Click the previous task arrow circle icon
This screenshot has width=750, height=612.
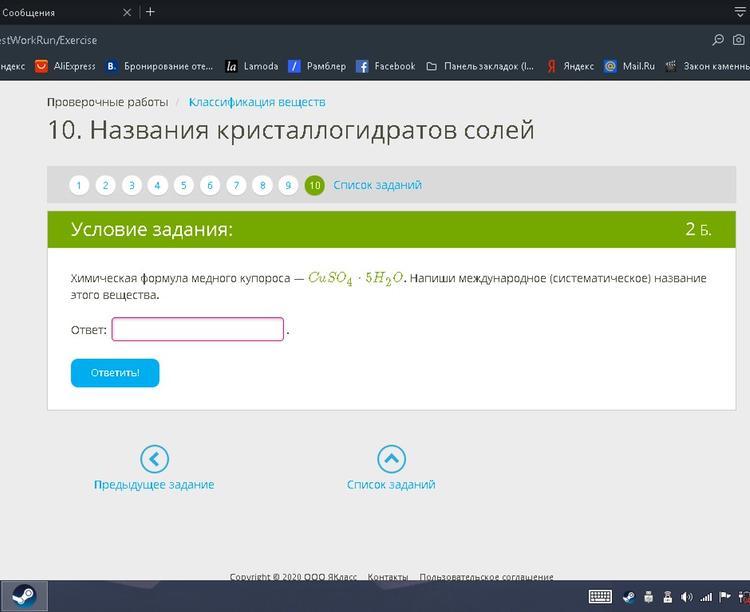(154, 459)
